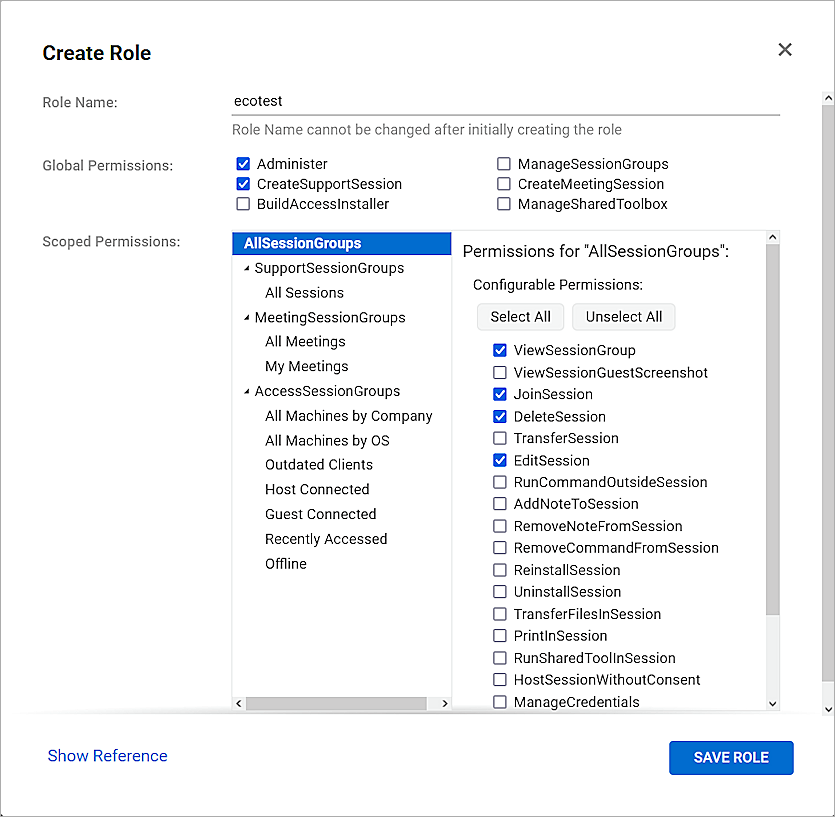Close the Create Role dialog
Screen dimensions: 835x817
tap(785, 49)
